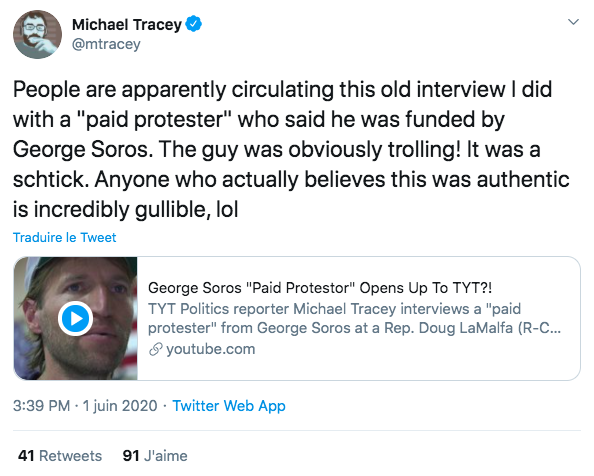Click the 1 juin 2020 date
Screen dimensions: 594x476
tap(120, 406)
